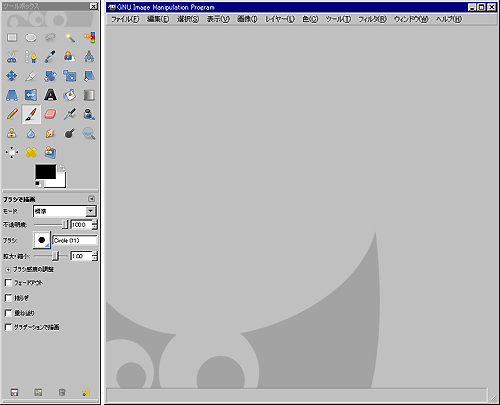The image size is (500, 405).
Task: Click the Circle (11) brush preview button
Action: point(42,240)
